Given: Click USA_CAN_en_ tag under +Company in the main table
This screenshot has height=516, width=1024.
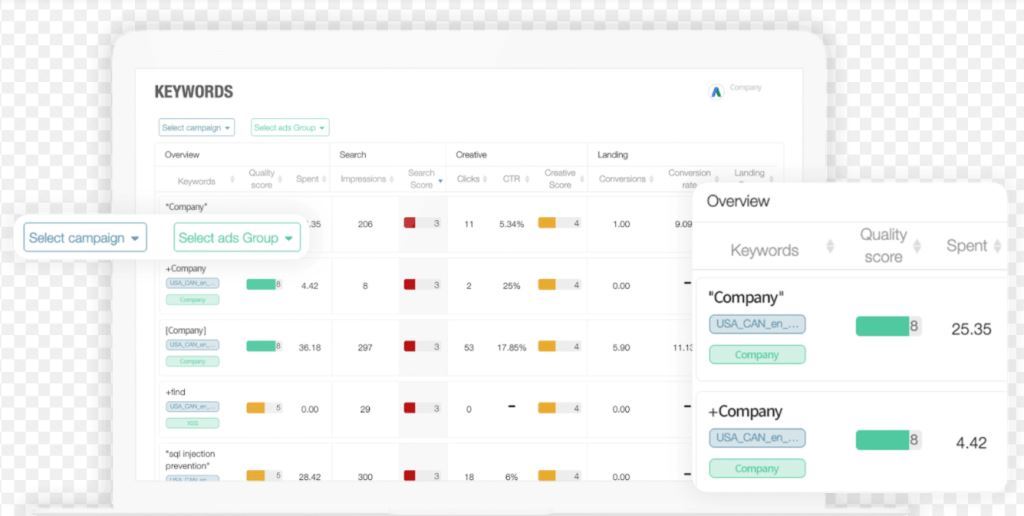Looking at the screenshot, I should tap(193, 283).
